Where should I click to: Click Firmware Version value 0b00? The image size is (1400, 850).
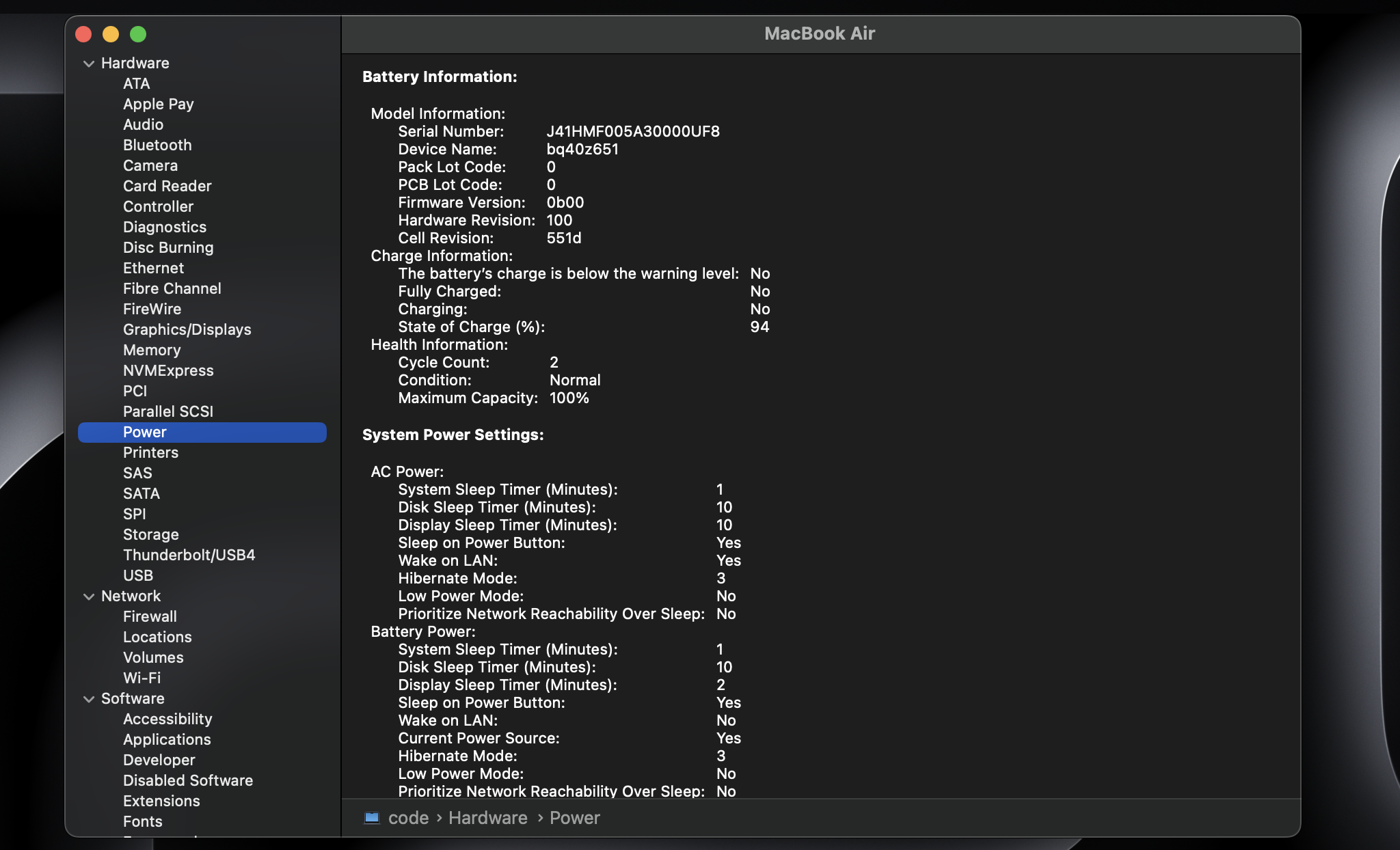[565, 202]
